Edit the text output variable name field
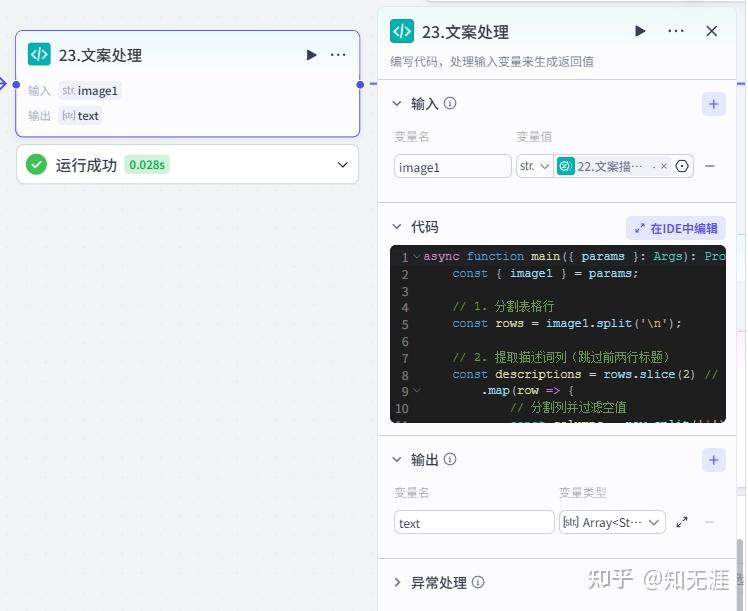 [474, 523]
